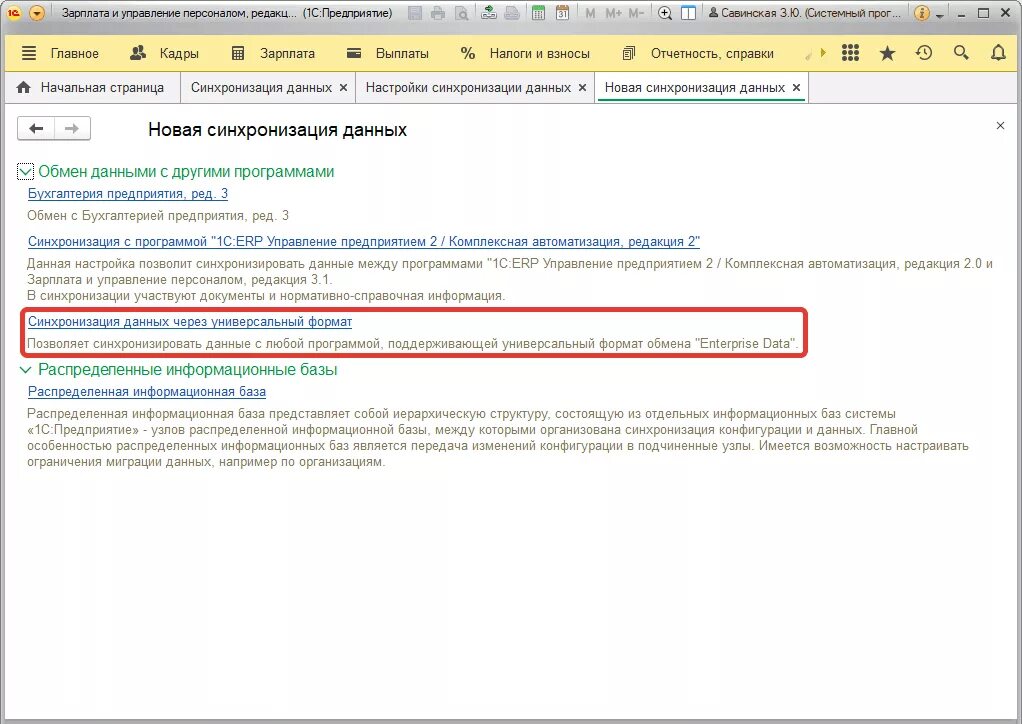1022x724 pixels.
Task: Click the percent icon beside Налоги и взносы
Action: point(467,53)
